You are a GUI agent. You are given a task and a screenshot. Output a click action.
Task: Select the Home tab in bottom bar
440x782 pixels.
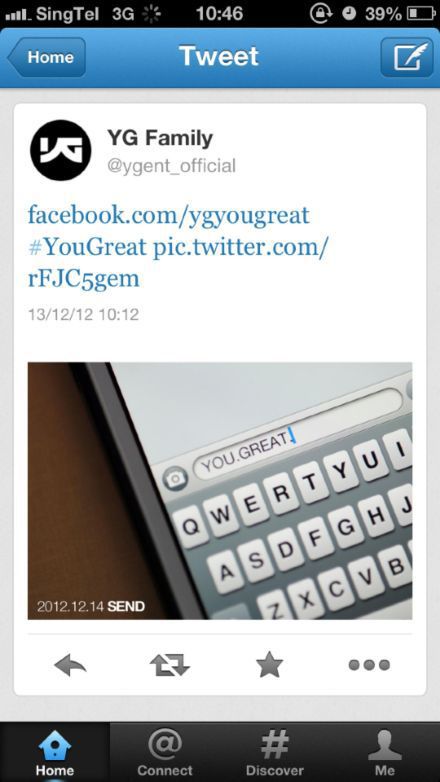point(55,752)
